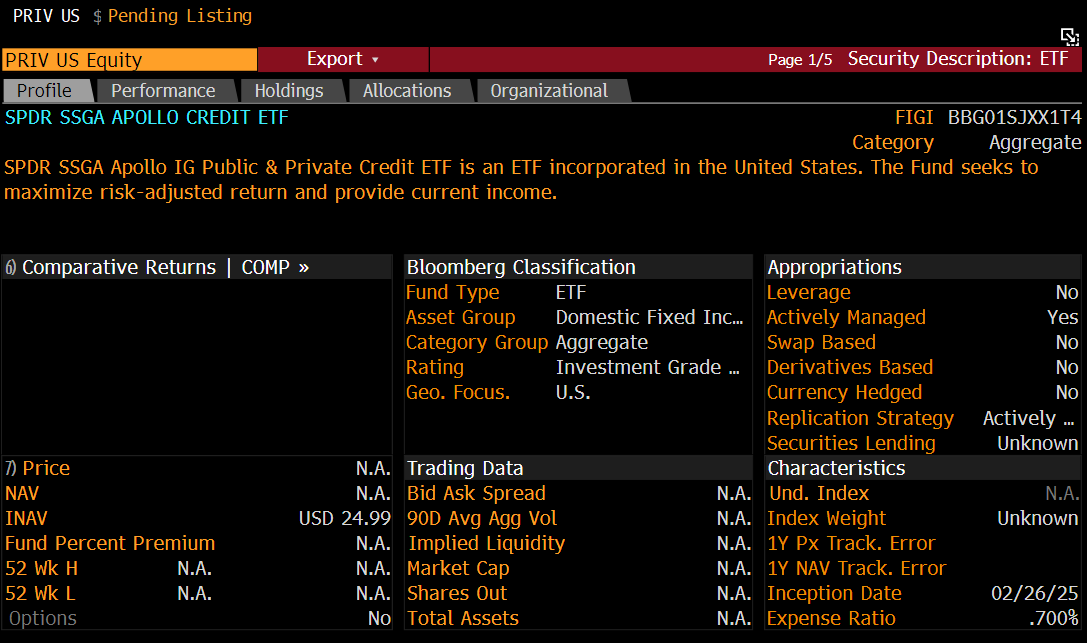
Task: Click the 1Y Px Track. Error label
Action: click(x=852, y=543)
